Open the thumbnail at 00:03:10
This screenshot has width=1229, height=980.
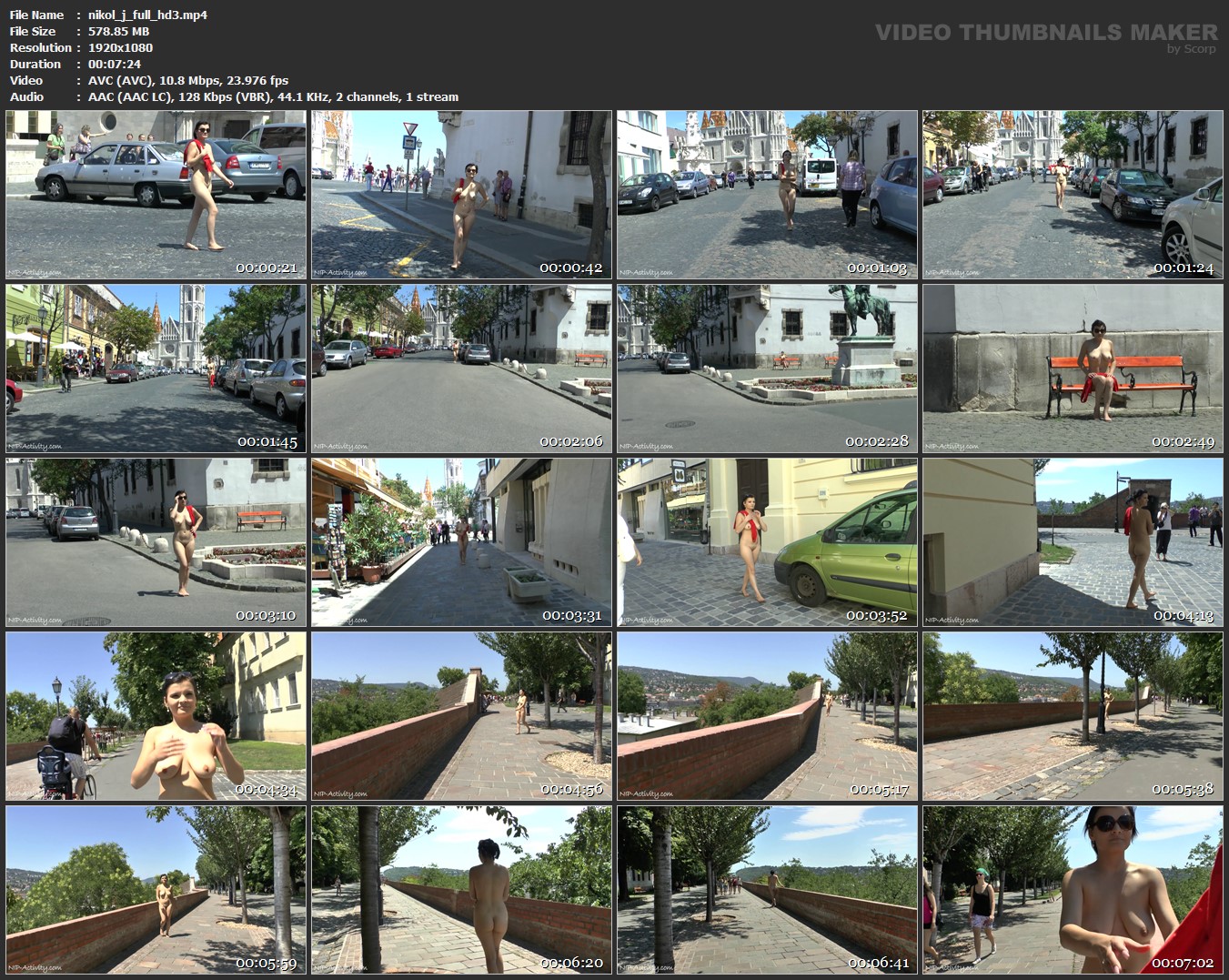(156, 542)
